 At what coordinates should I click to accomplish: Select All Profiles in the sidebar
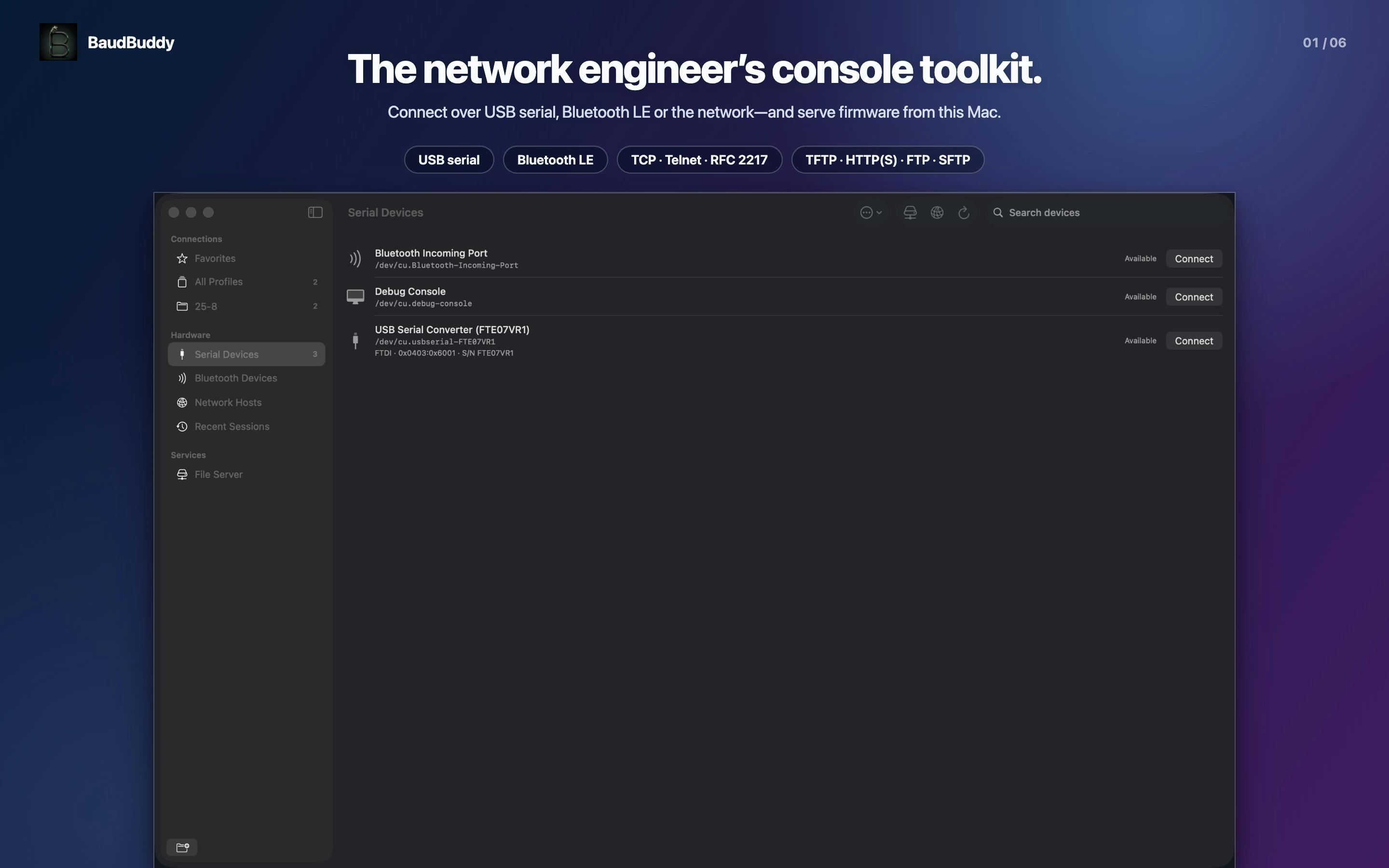coord(246,282)
